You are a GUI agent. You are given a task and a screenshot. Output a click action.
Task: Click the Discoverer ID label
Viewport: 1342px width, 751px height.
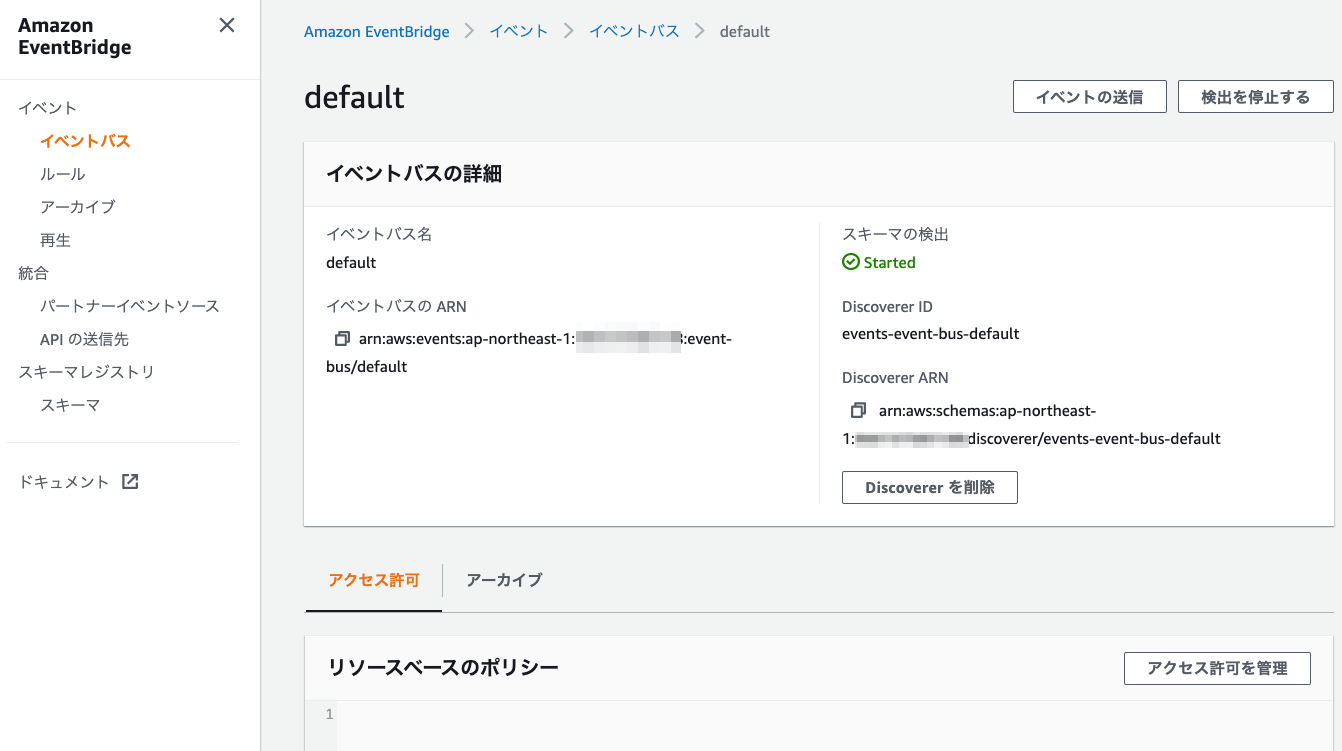[887, 306]
